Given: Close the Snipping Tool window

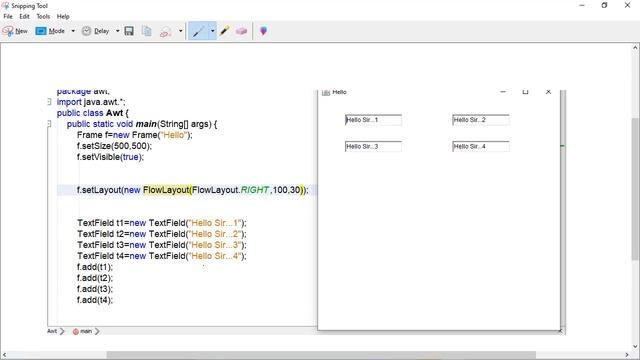Looking at the screenshot, I should [627, 5].
